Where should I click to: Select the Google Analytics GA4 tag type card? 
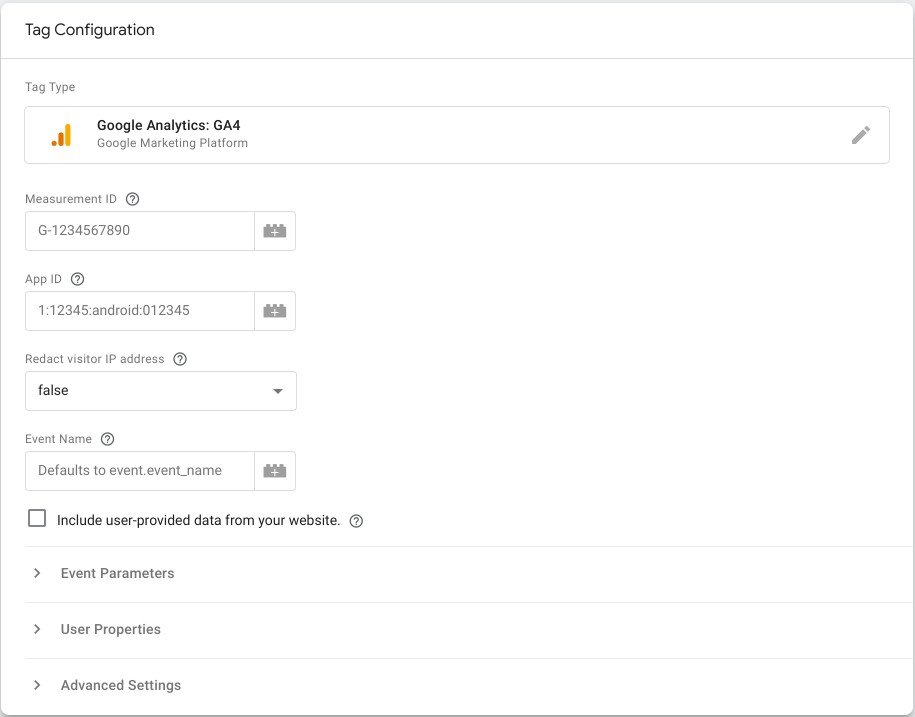[x=400, y=135]
